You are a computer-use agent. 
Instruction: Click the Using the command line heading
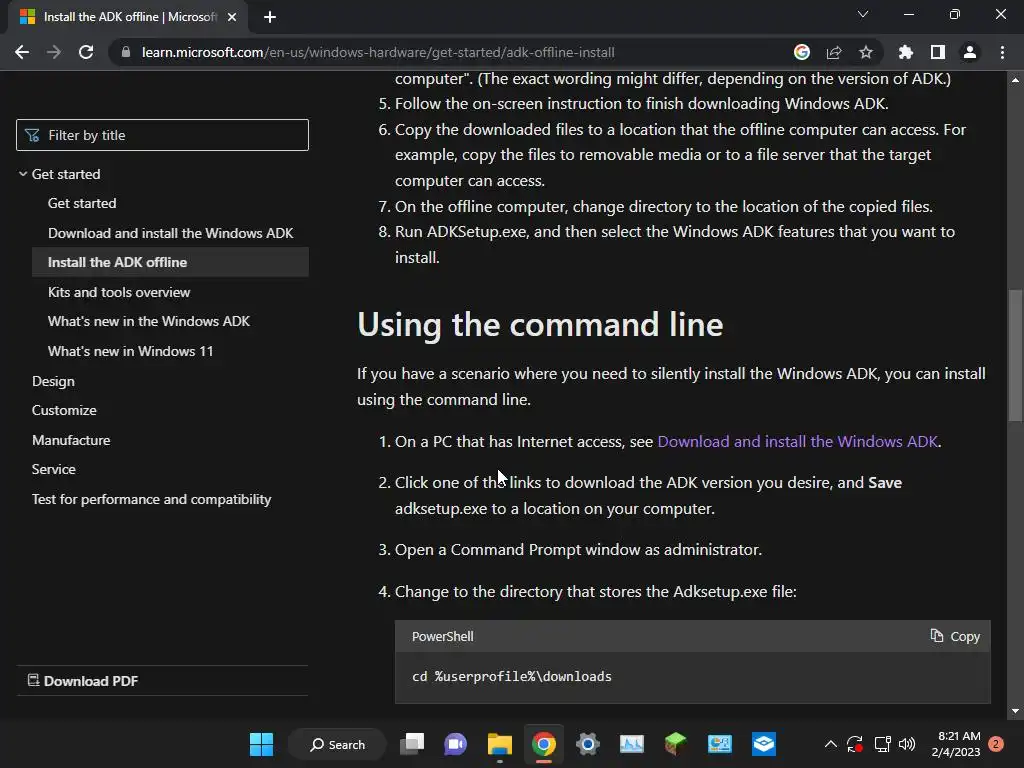(540, 325)
